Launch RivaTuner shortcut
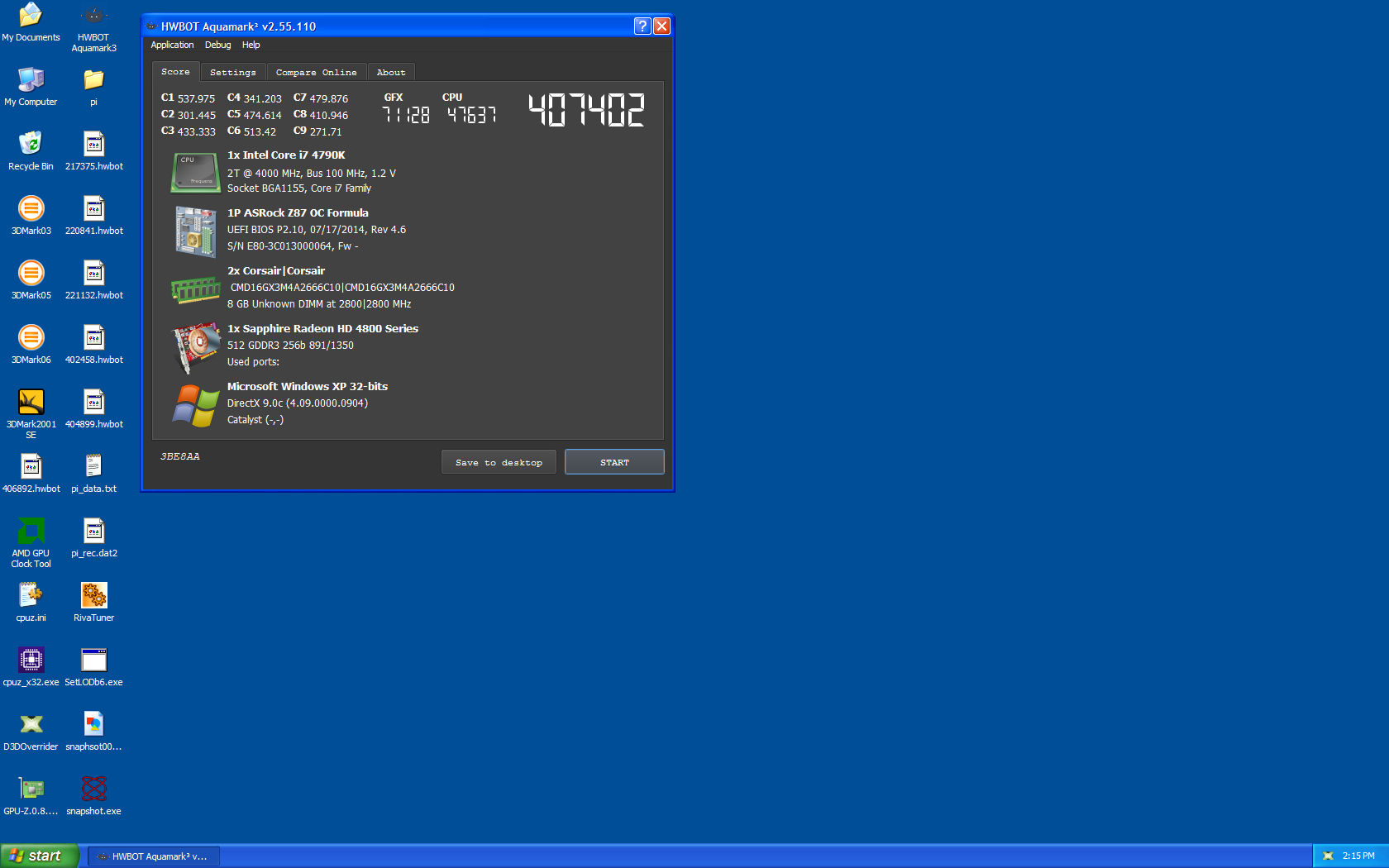1389x868 pixels. 93,603
